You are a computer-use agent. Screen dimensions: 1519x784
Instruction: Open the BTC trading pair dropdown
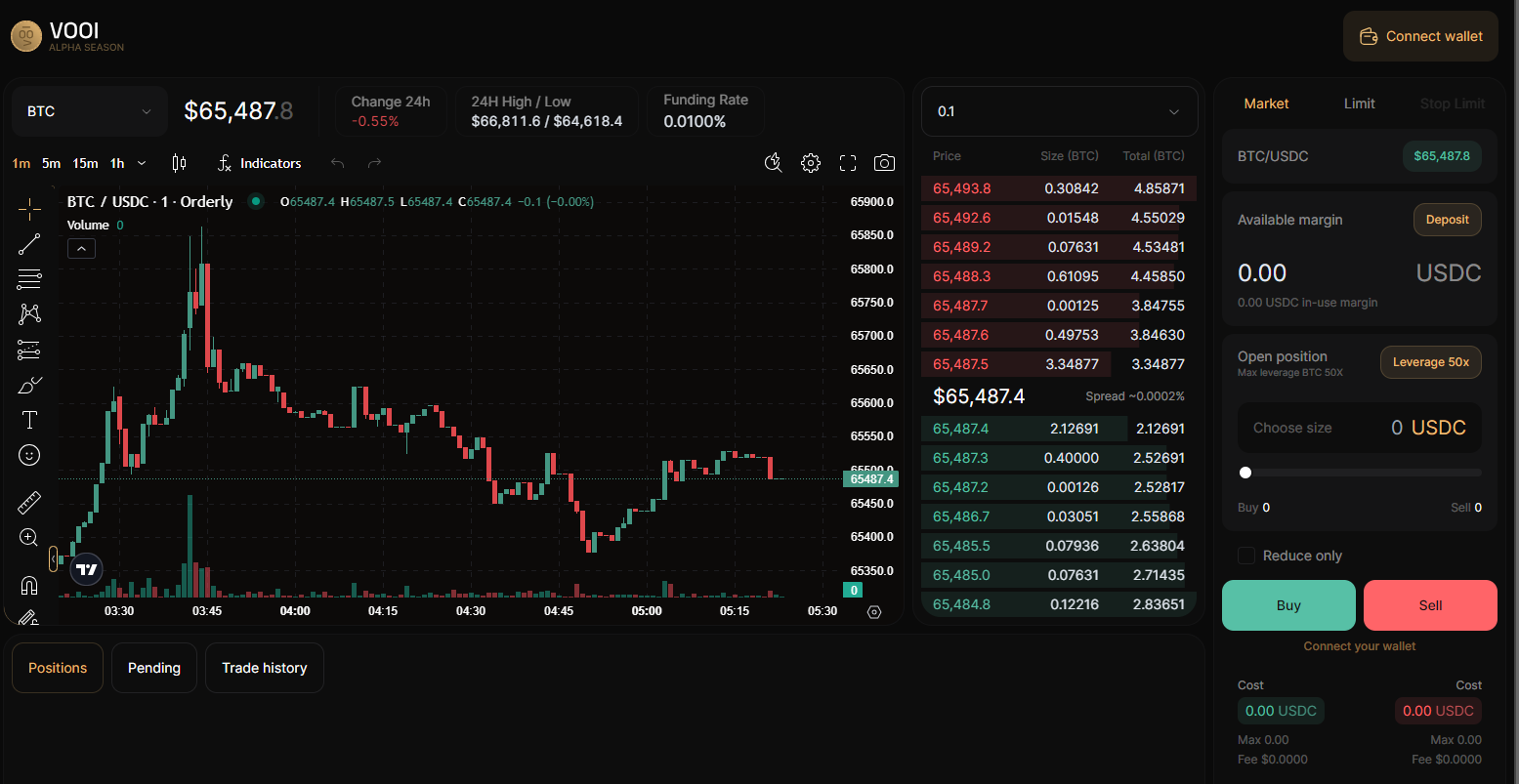pyautogui.click(x=90, y=111)
